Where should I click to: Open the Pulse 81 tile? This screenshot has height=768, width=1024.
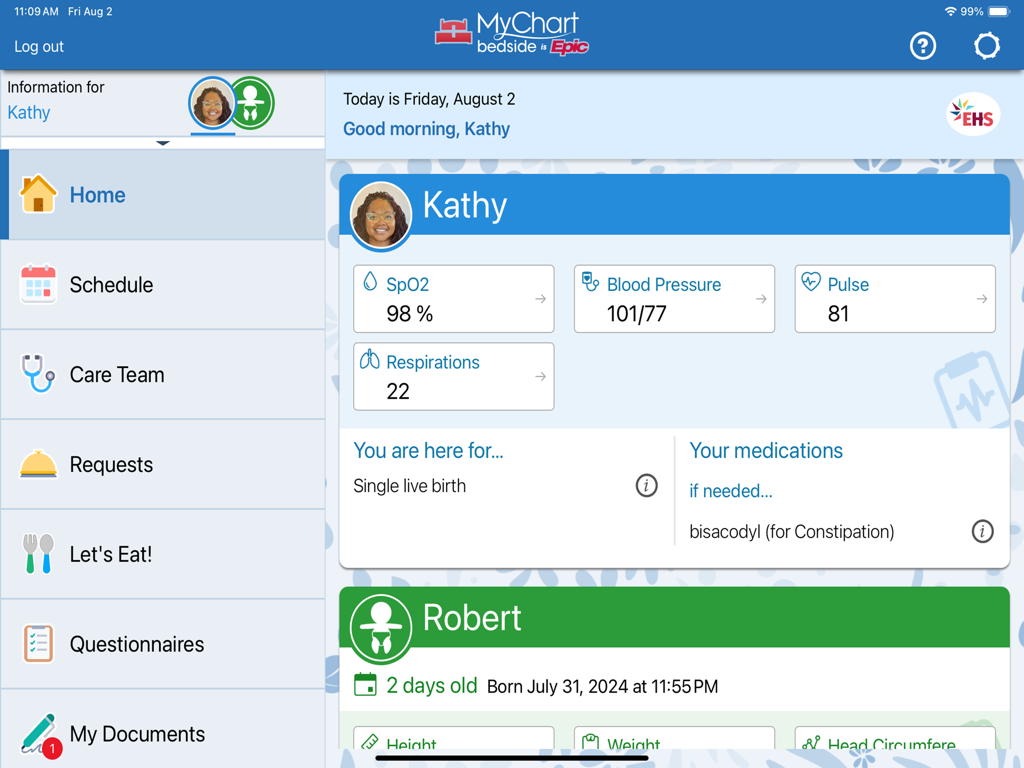[x=895, y=299]
